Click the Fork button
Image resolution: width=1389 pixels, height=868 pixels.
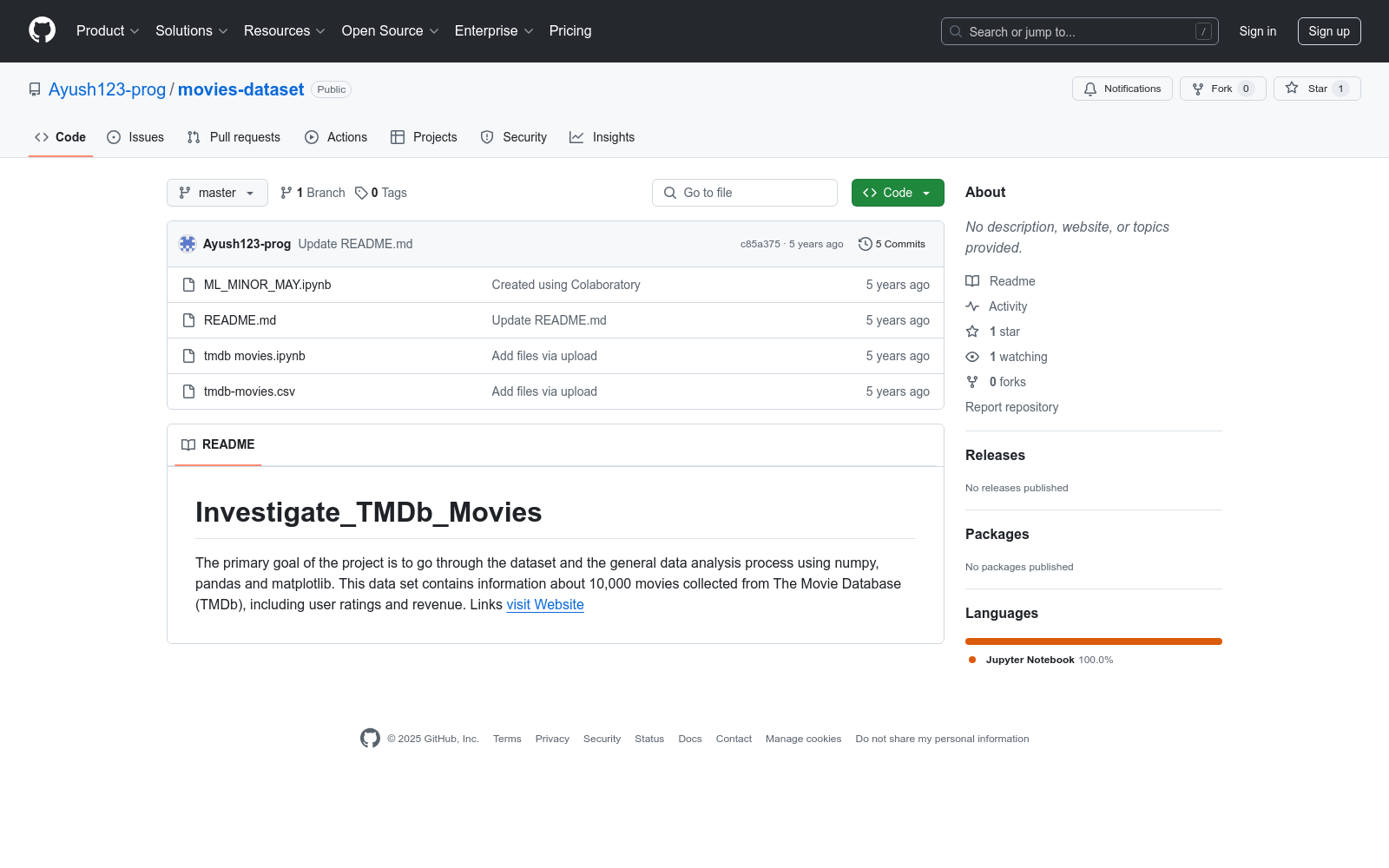click(x=1222, y=89)
